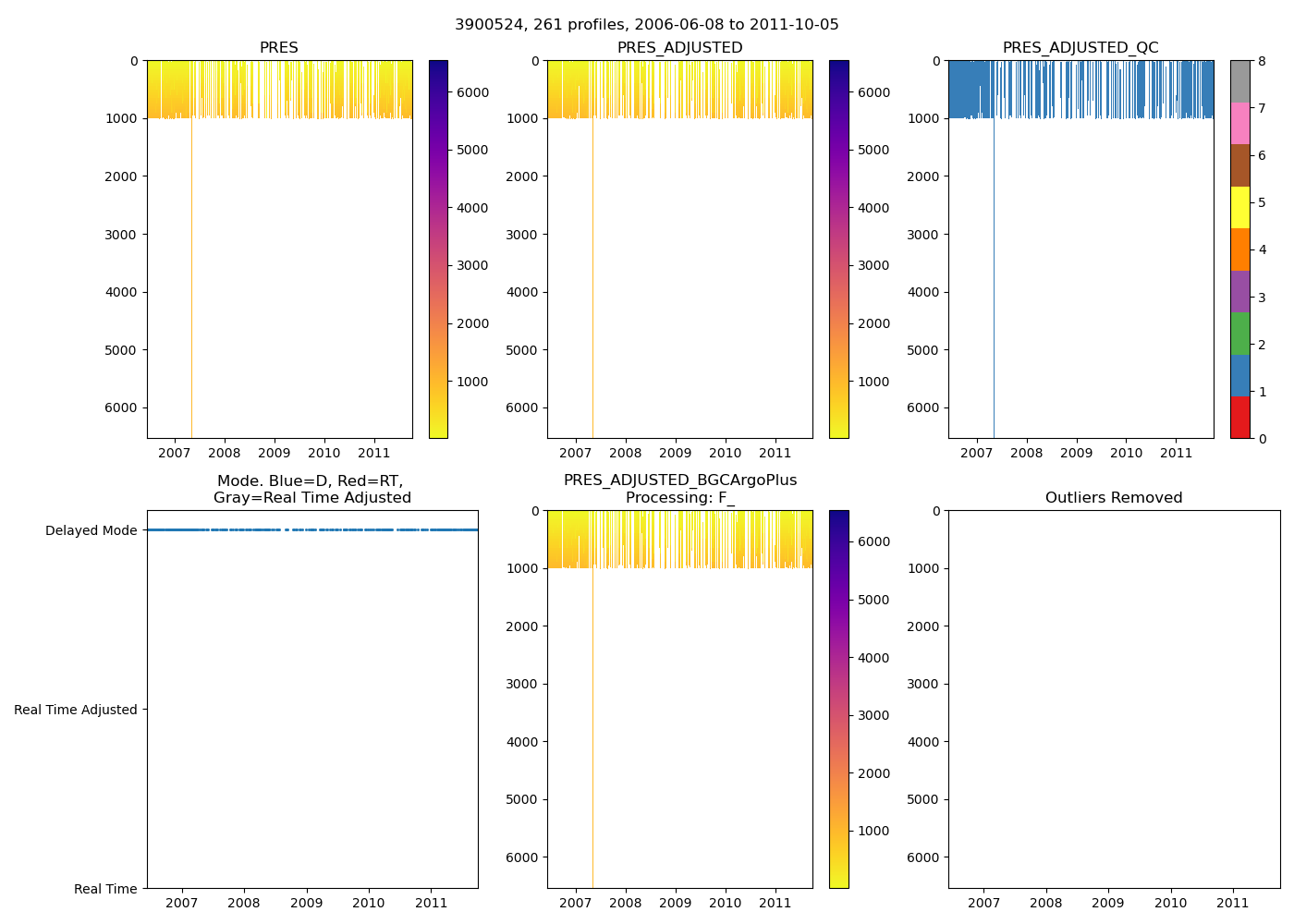Click the red QC flag swatch
Viewport: 1294px width, 924px height.
(1239, 418)
